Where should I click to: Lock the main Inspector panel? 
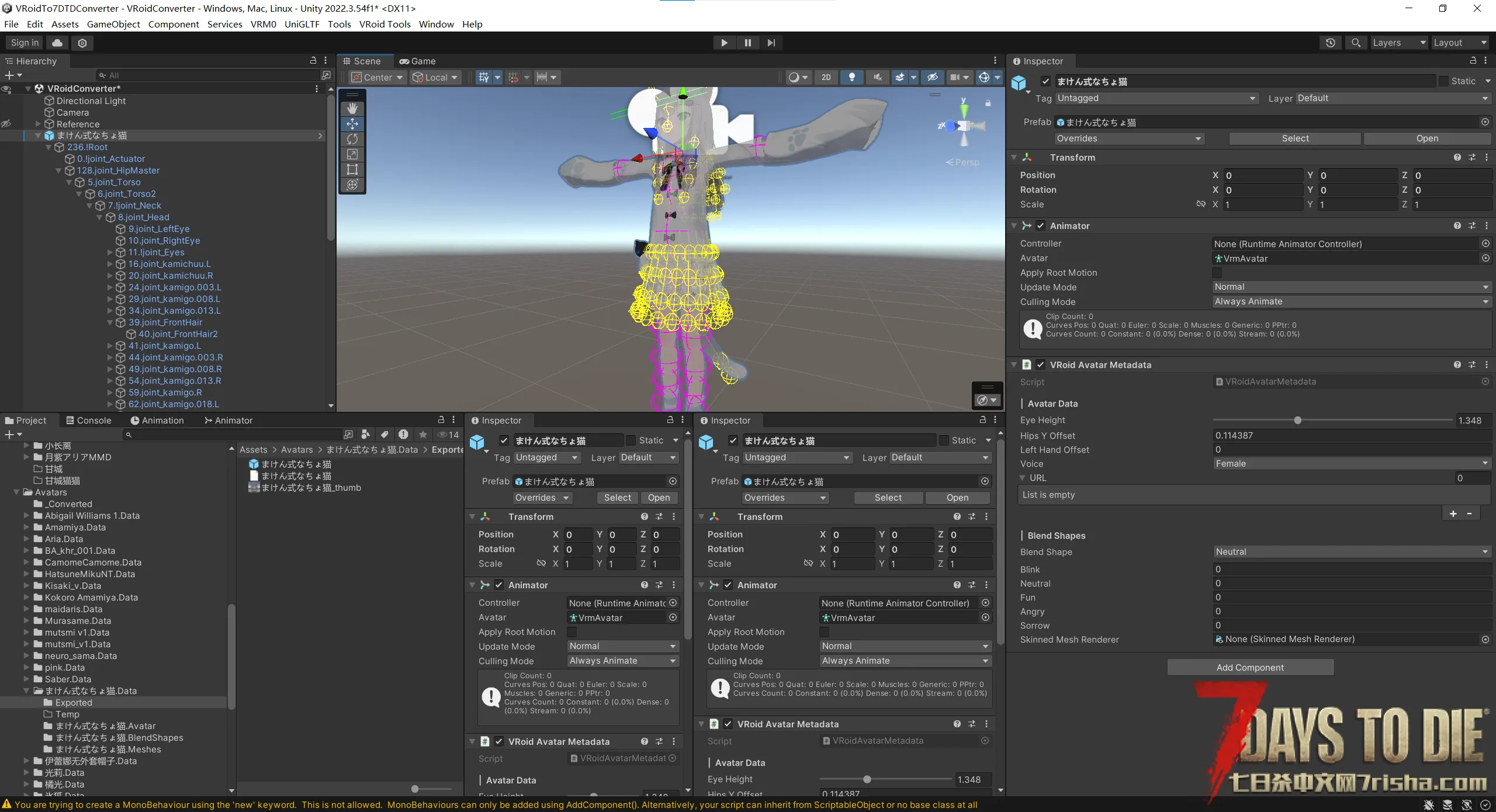(x=1473, y=61)
